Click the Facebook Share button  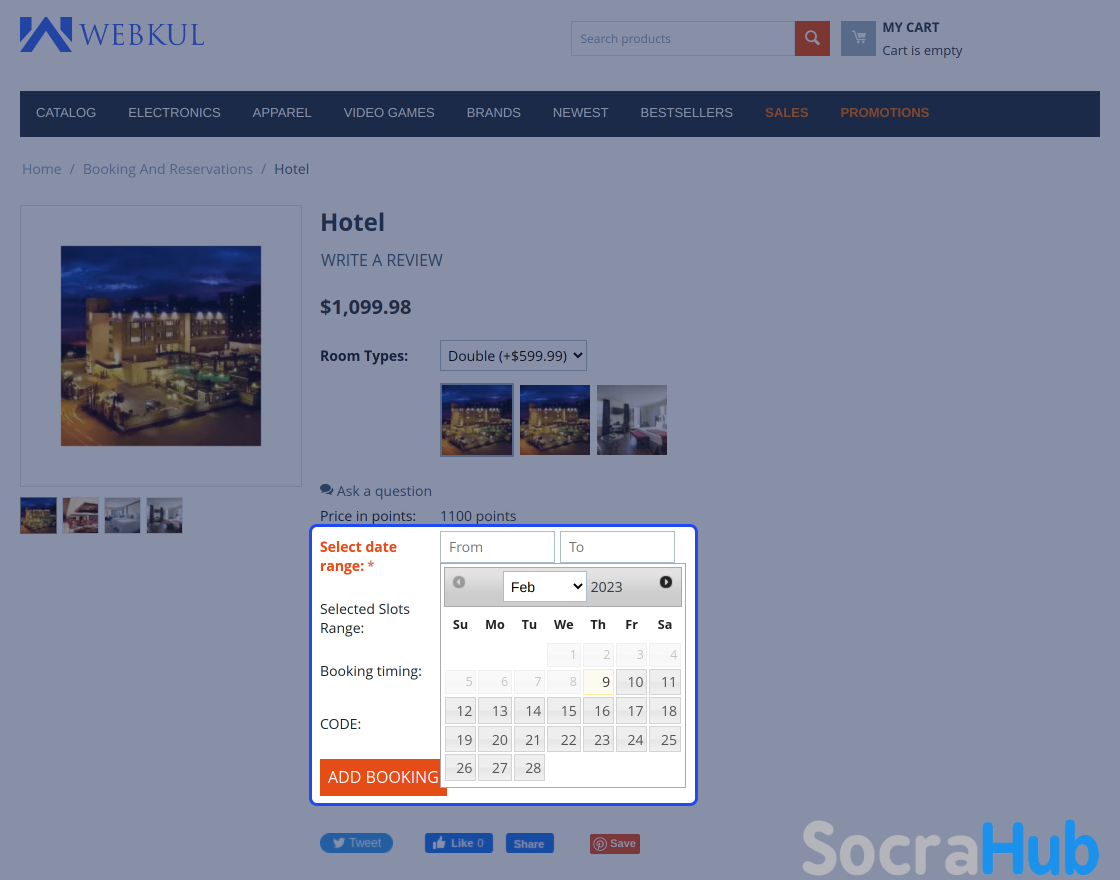529,844
